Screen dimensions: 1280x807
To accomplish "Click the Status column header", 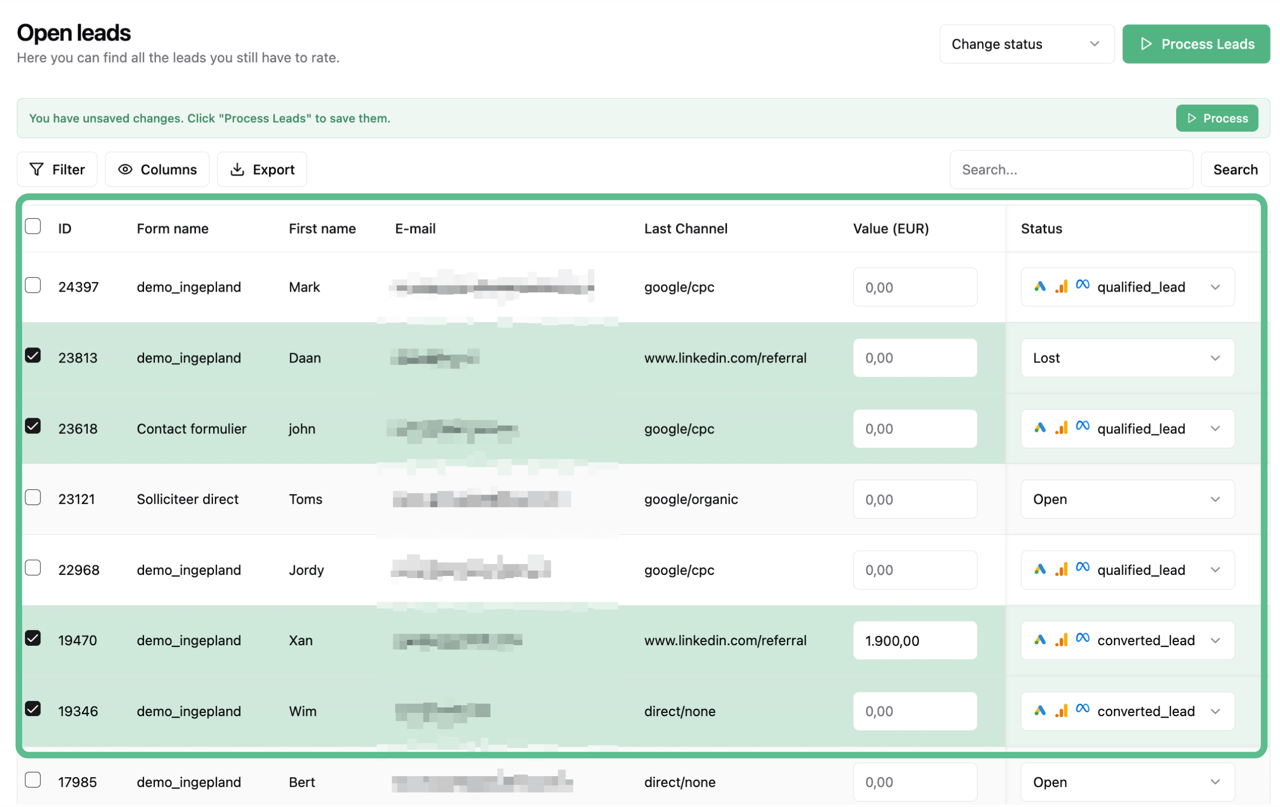I will [x=1041, y=229].
